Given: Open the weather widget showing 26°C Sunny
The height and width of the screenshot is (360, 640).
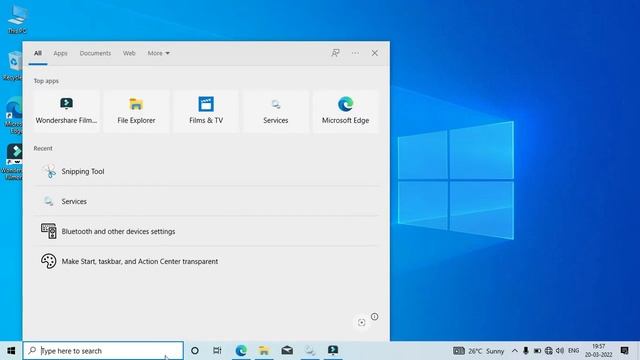Looking at the screenshot, I should (478, 351).
